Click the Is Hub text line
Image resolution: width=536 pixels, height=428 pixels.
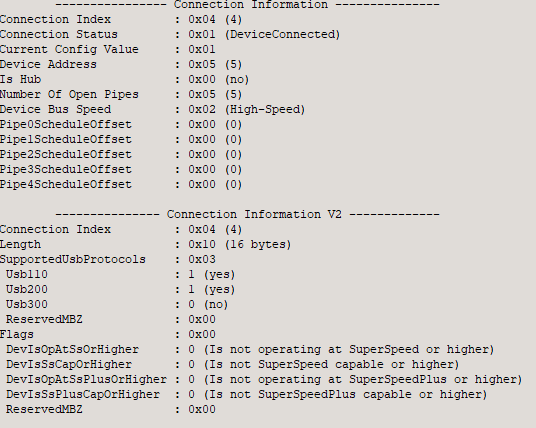pos(124,80)
